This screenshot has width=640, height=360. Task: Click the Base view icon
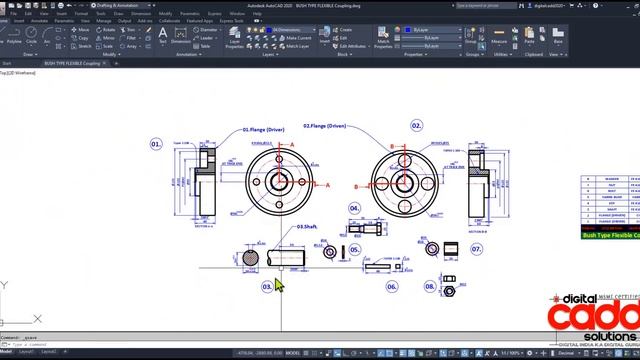pos(558,36)
